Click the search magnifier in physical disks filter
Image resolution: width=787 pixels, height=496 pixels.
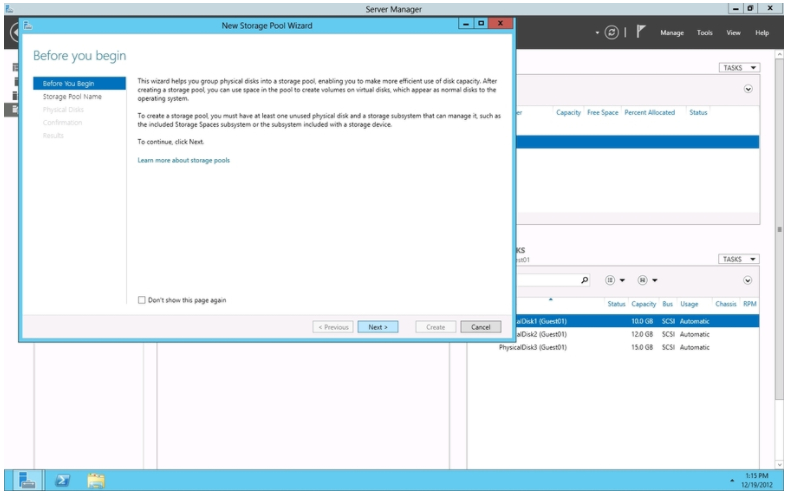pos(584,280)
